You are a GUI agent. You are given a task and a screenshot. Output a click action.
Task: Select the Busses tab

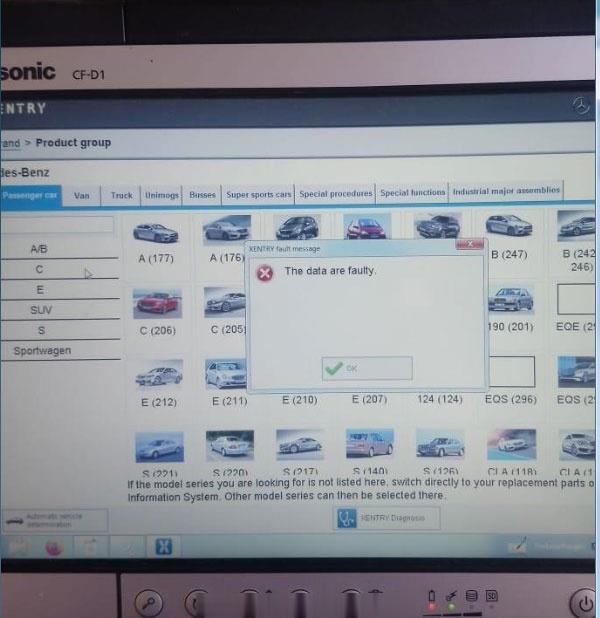(202, 195)
